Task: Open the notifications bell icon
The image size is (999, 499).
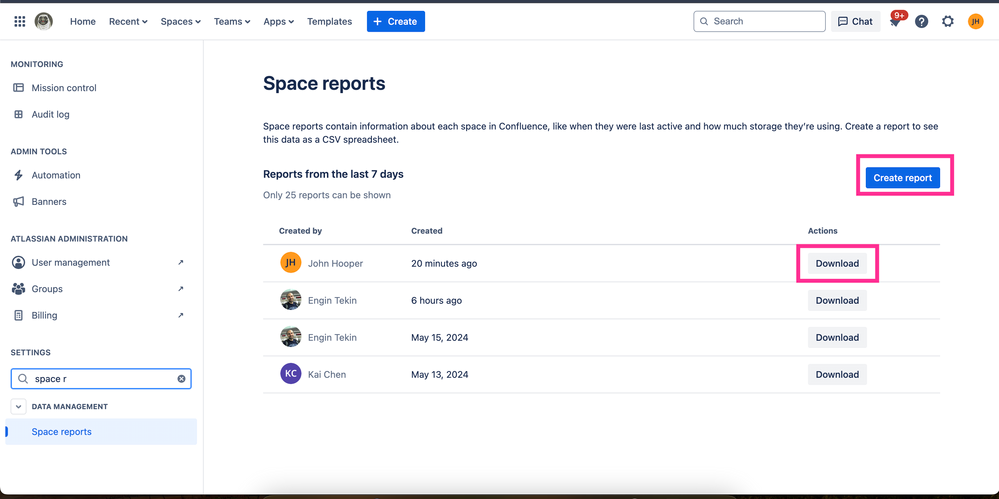Action: (895, 22)
